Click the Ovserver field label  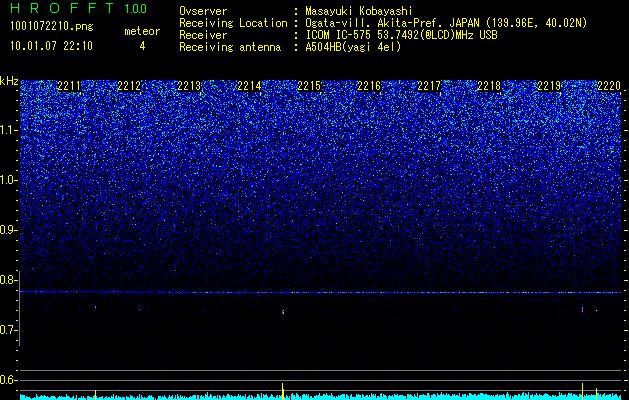tap(203, 11)
